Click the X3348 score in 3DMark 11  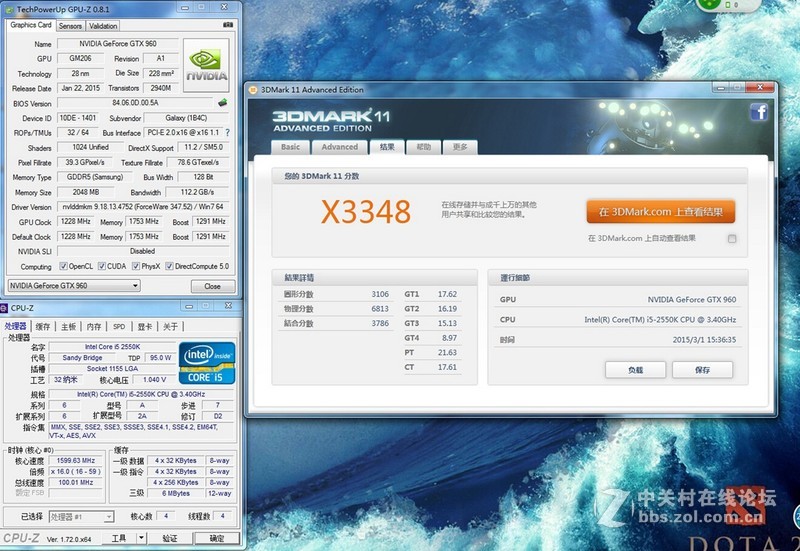pos(366,212)
